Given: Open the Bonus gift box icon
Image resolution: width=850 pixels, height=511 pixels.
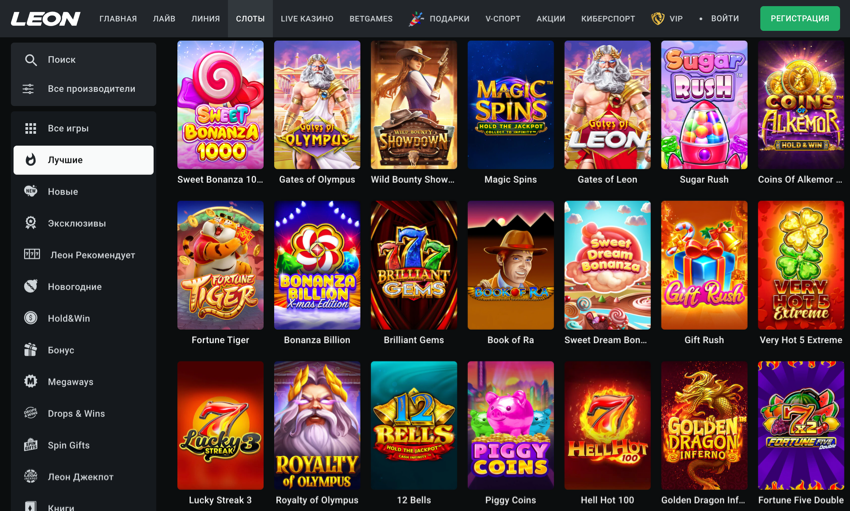Looking at the screenshot, I should tap(31, 350).
